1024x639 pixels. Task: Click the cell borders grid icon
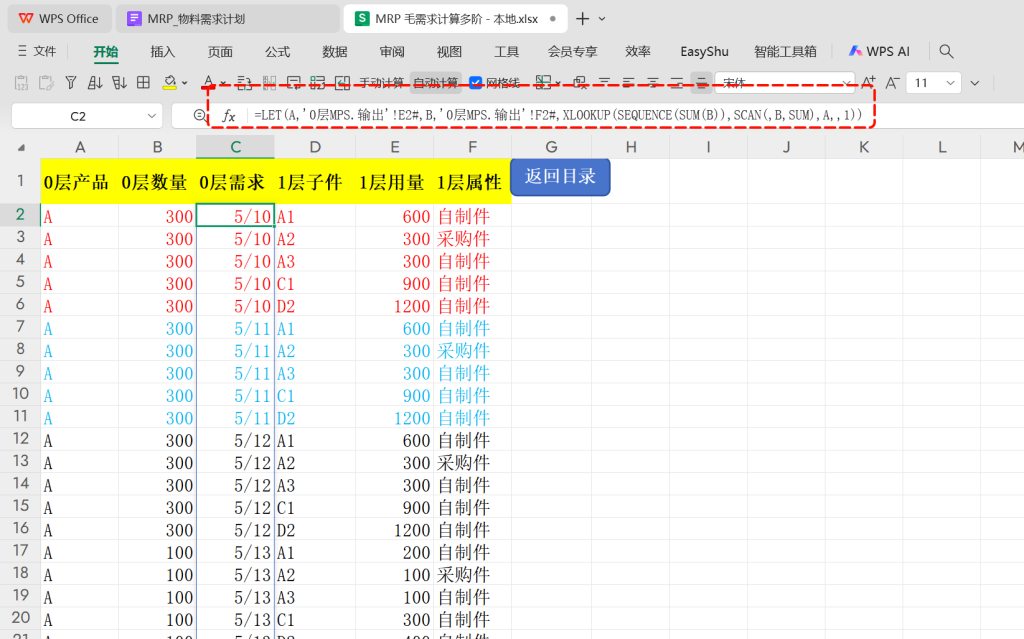click(x=143, y=82)
